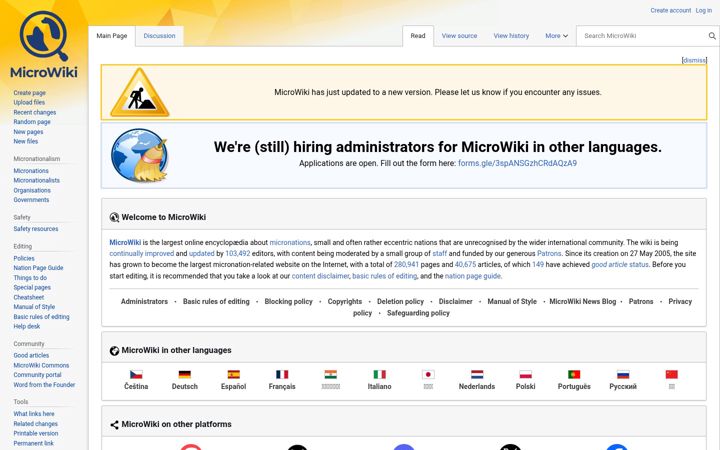Image resolution: width=720 pixels, height=450 pixels.
Task: Open the good article status link
Action: 620,264
